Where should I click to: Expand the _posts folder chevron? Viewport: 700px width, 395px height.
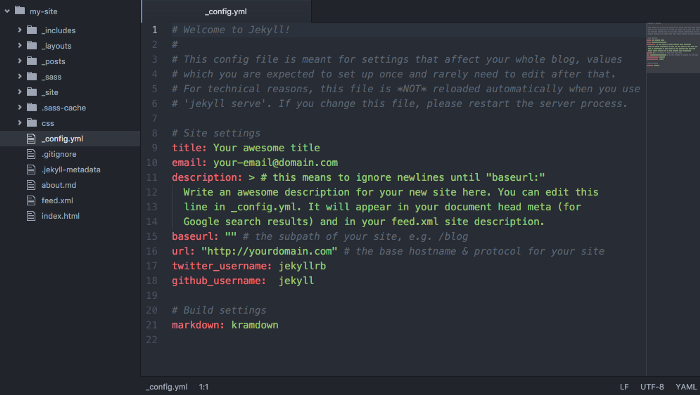pos(19,61)
